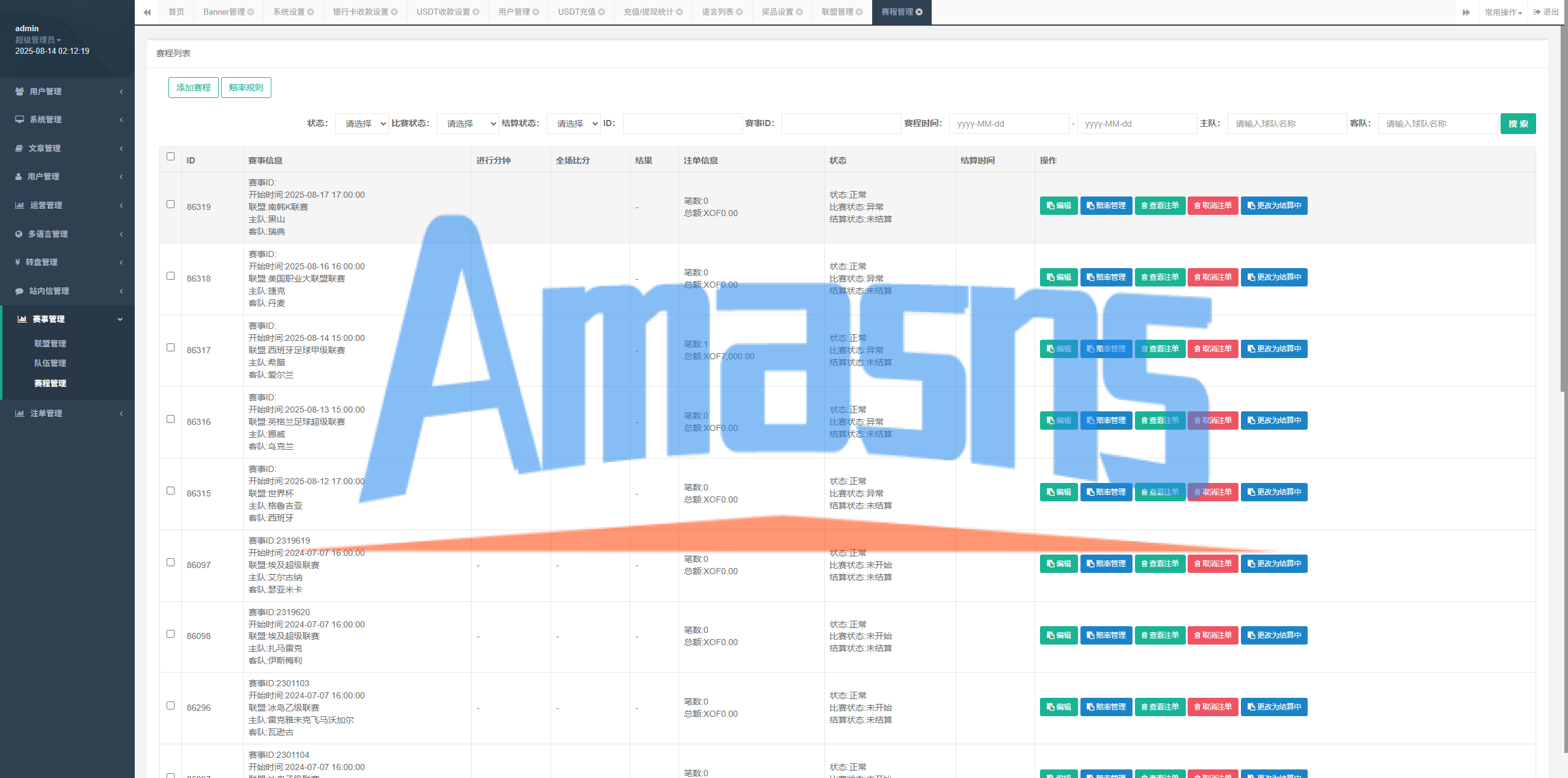Screen dimensions: 1568x778
Task: Tick checkbox for match row 86317
Action: [171, 348]
